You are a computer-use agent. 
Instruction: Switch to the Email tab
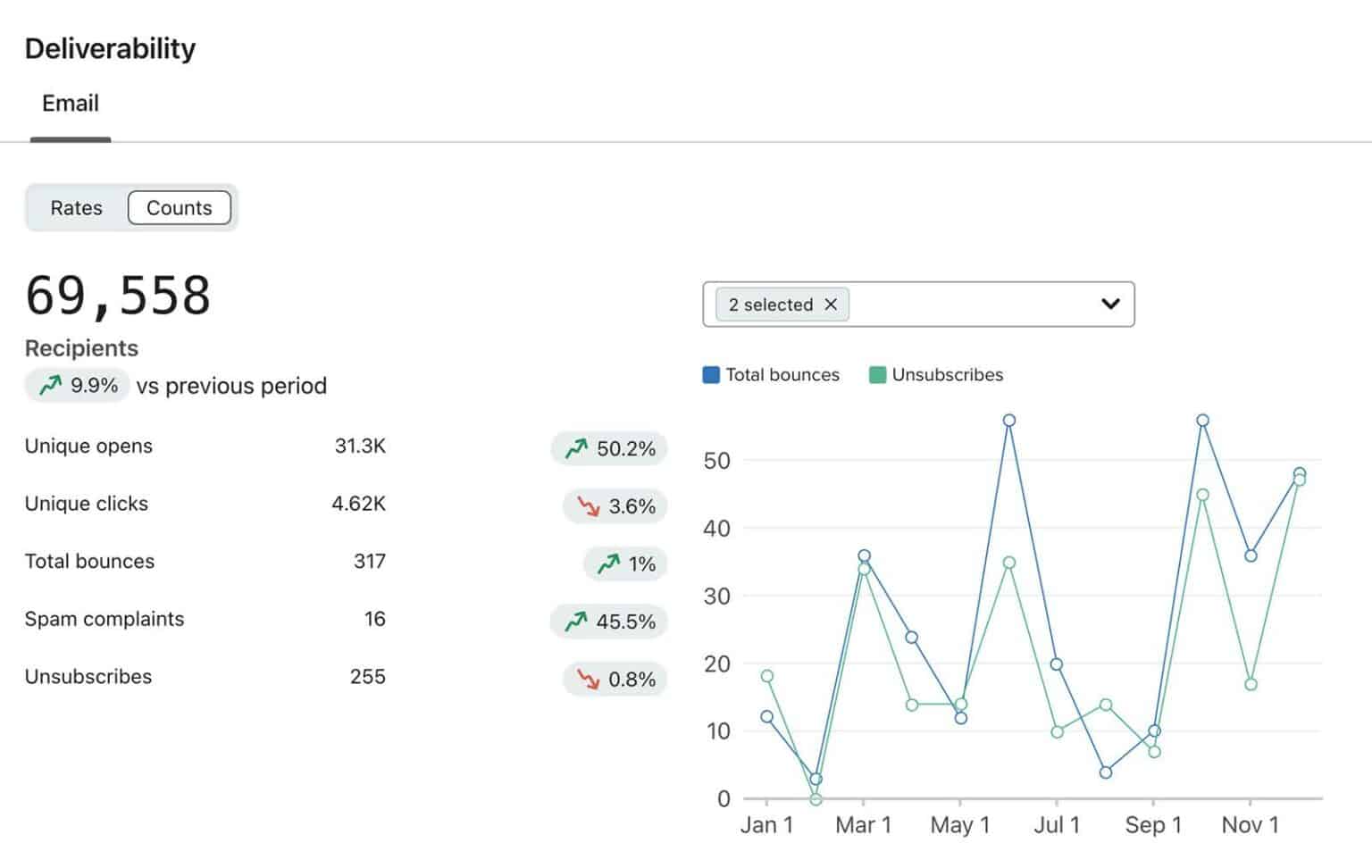point(70,103)
